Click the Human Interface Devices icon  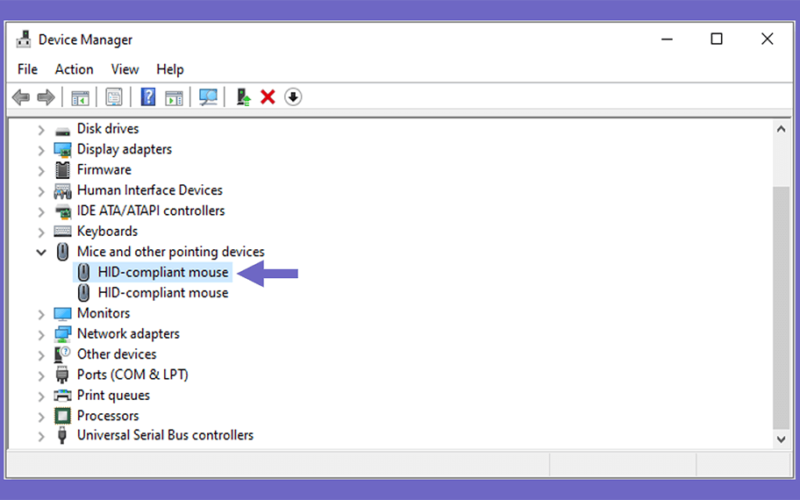[63, 191]
